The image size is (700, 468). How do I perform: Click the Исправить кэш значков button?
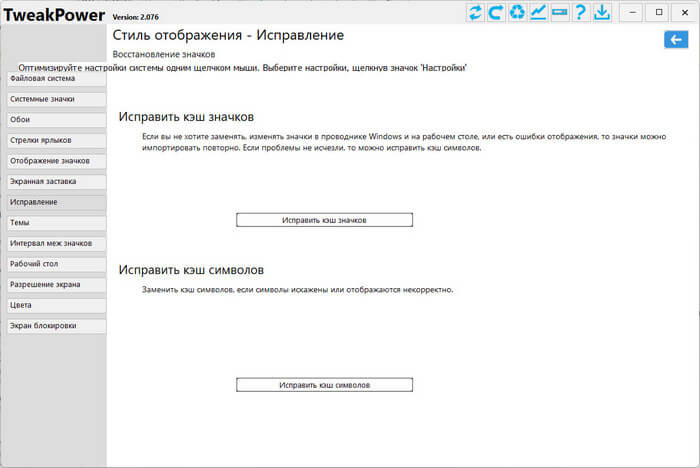pos(324,220)
